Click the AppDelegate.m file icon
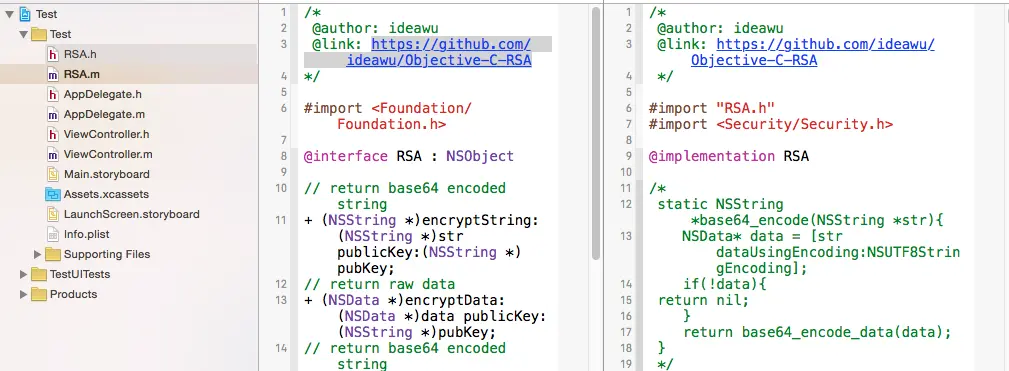This screenshot has width=1009, height=371. tap(53, 114)
